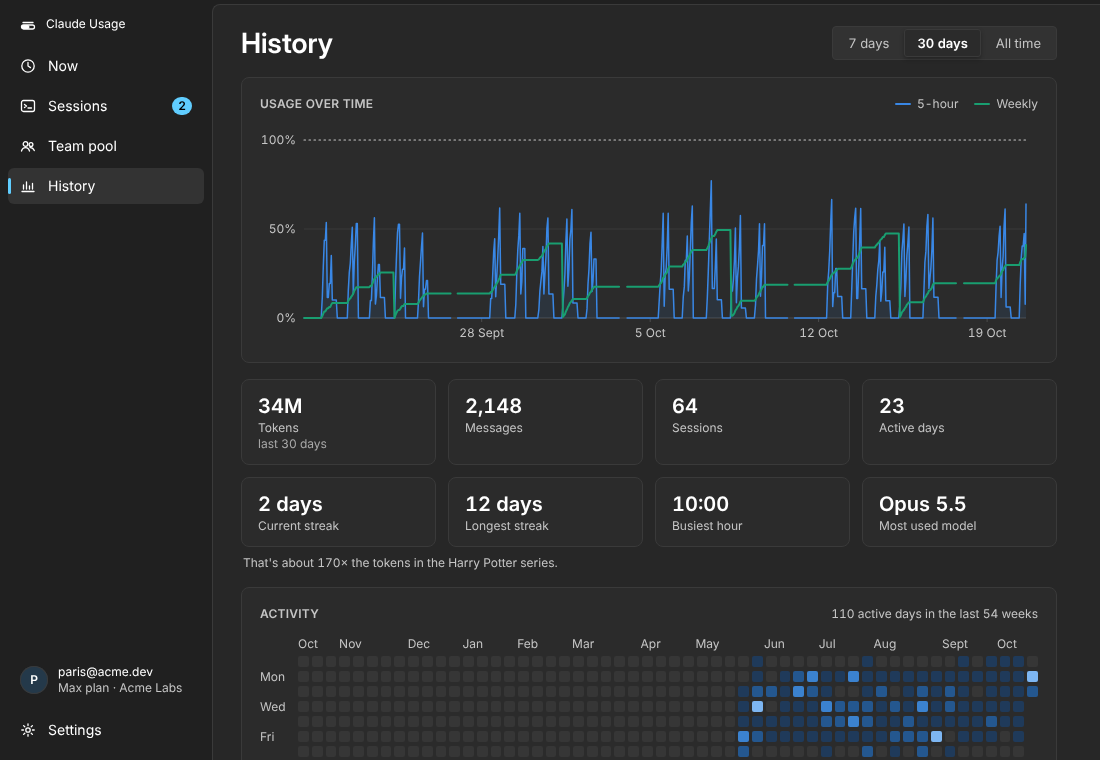
Task: Click the 19 Oct label on the chart axis
Action: [987, 333]
